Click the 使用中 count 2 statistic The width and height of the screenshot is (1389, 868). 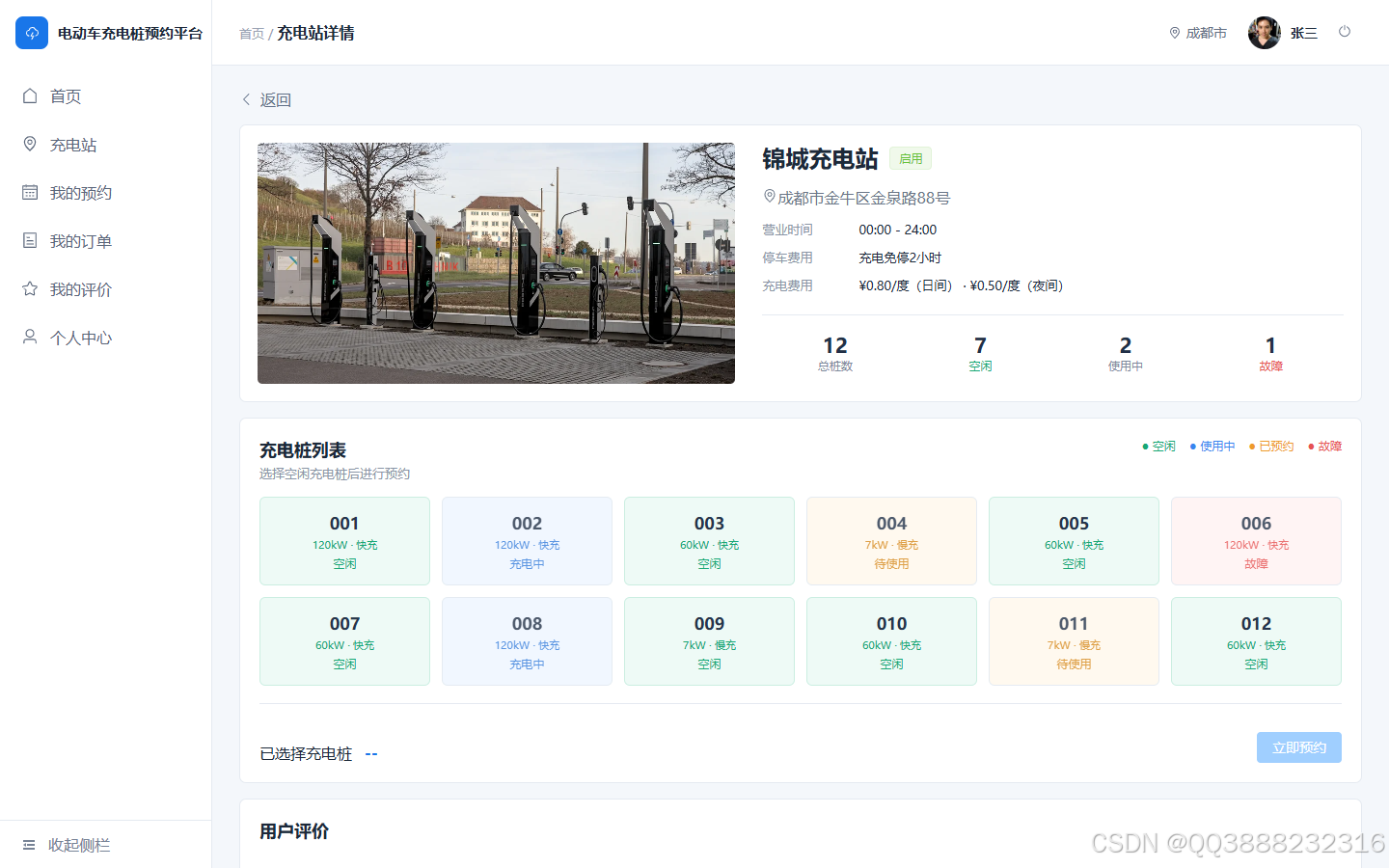(1126, 353)
